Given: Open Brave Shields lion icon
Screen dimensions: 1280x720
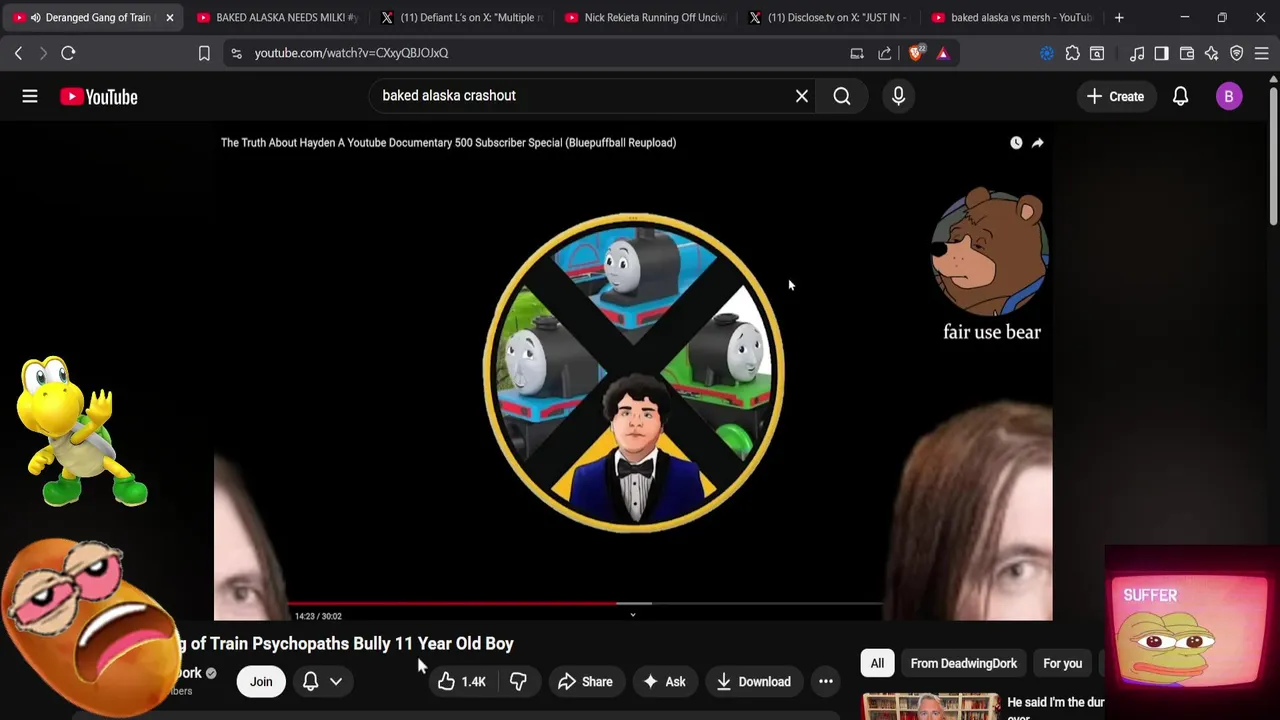Looking at the screenshot, I should (x=916, y=53).
